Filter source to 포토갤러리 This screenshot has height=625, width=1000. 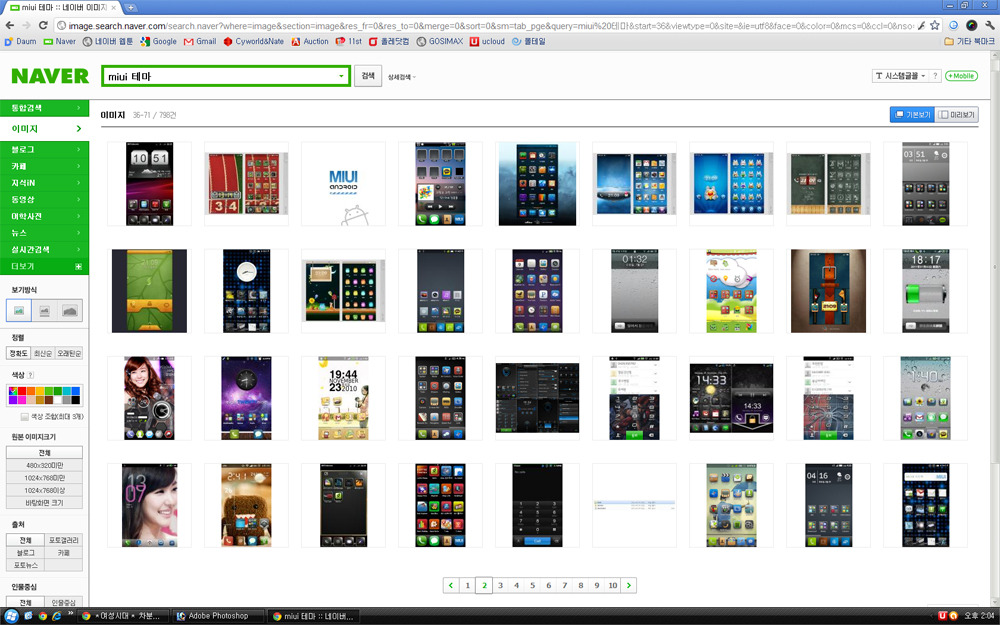tap(63, 540)
